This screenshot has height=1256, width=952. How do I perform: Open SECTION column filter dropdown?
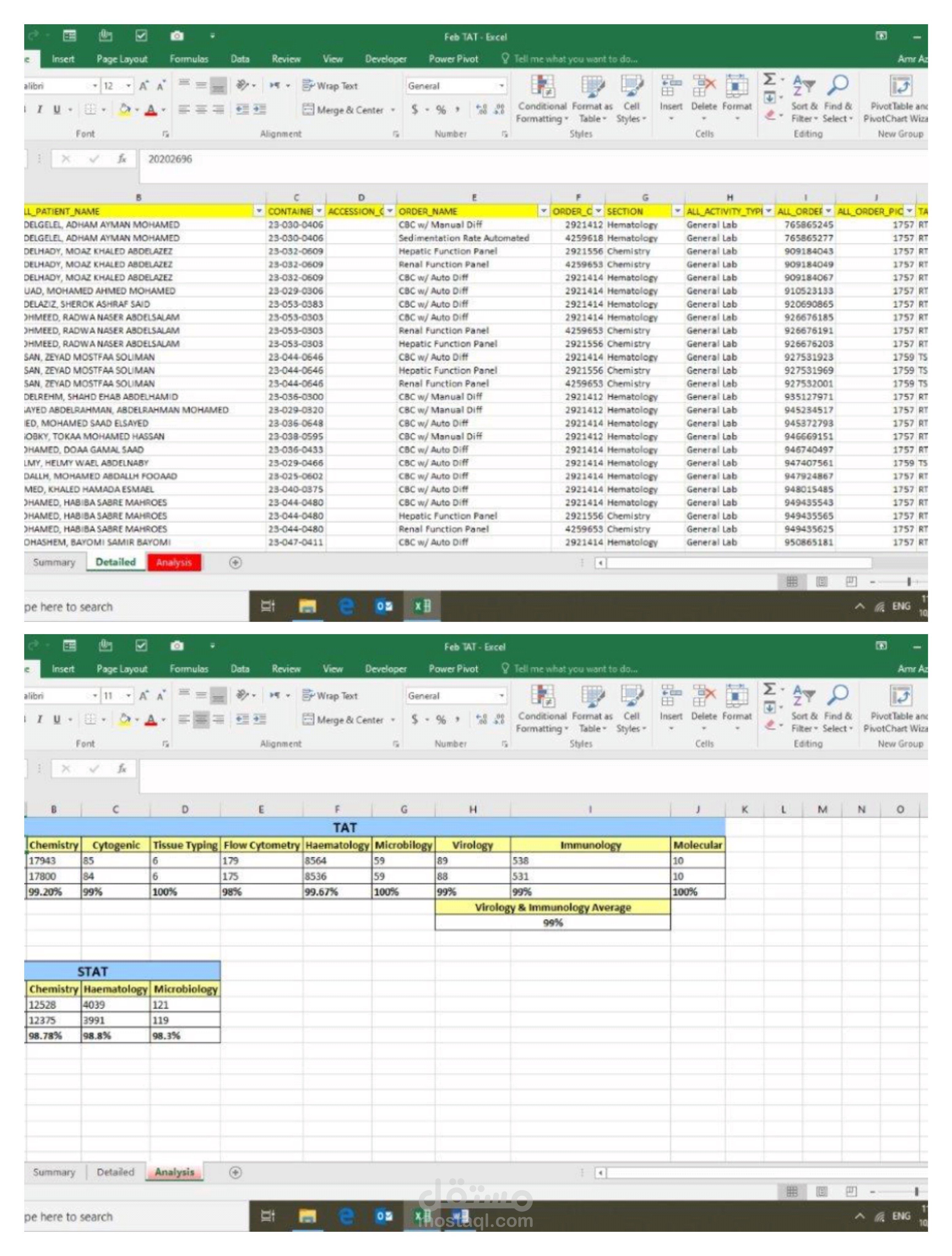click(x=677, y=211)
